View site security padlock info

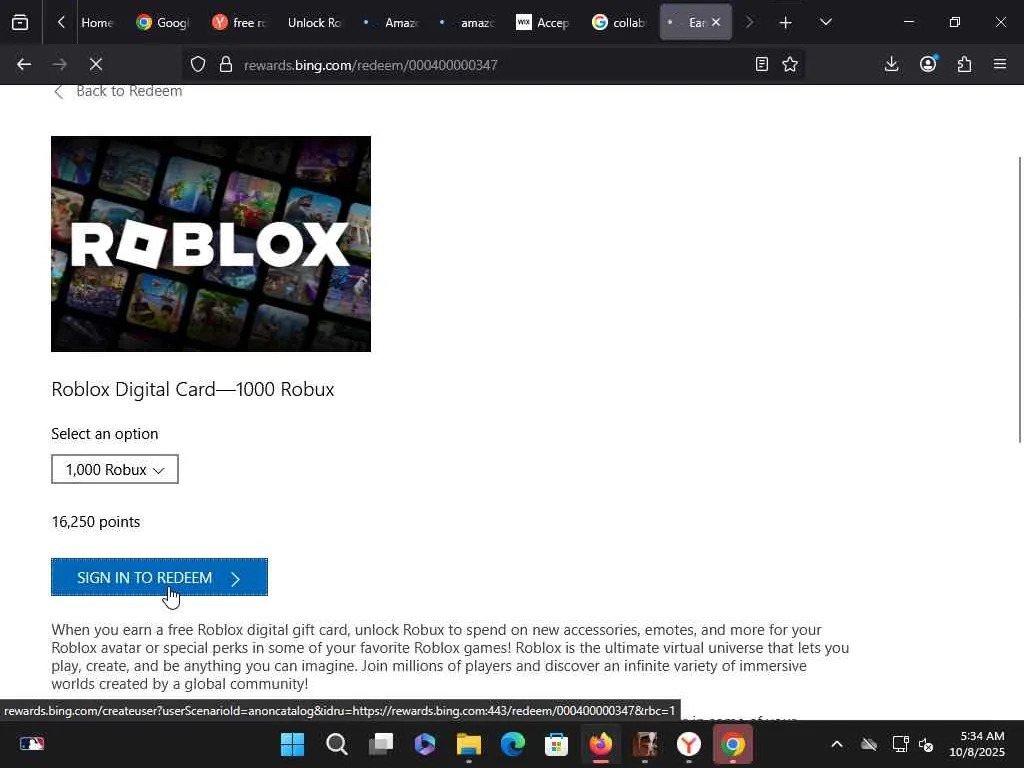pyautogui.click(x=226, y=64)
